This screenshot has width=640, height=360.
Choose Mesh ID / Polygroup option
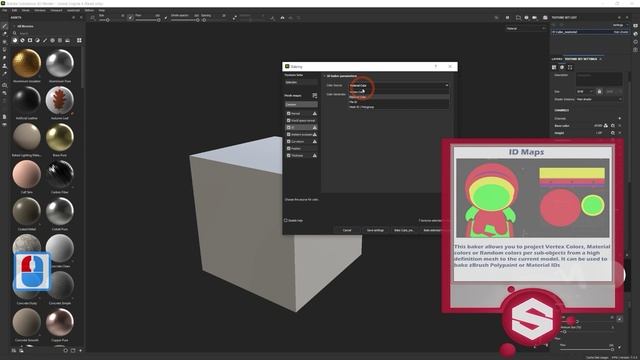[399, 107]
